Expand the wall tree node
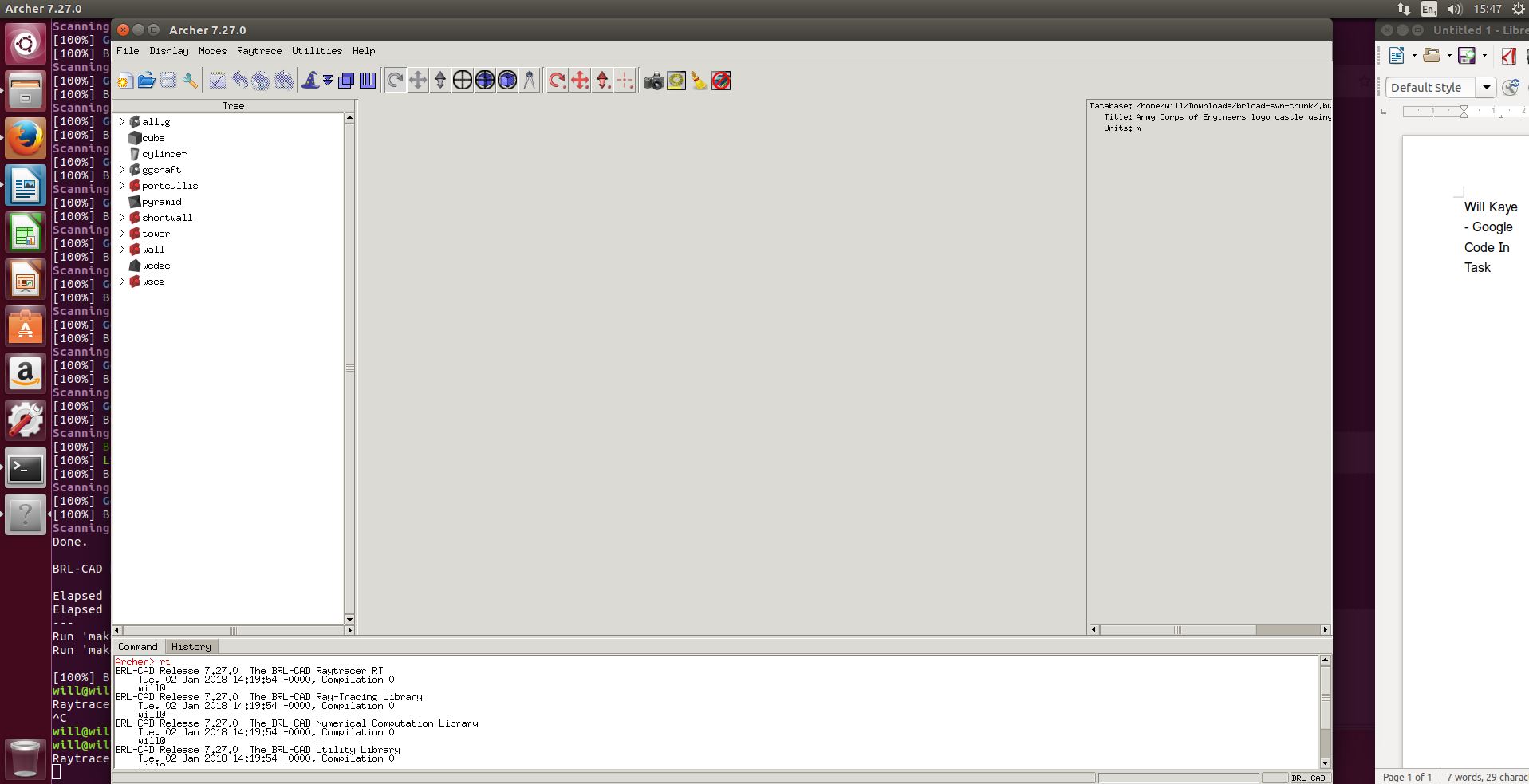This screenshot has height=784, width=1529. click(x=122, y=250)
